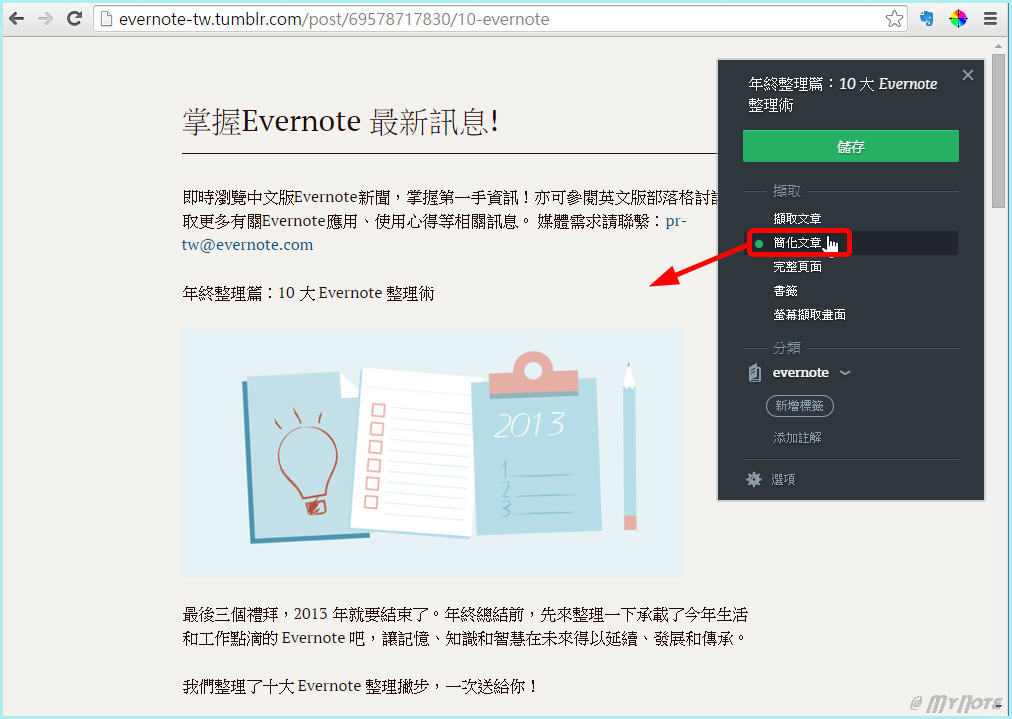The width and height of the screenshot is (1012, 719).
Task: Click the notebook icon beside evernote
Action: [x=754, y=373]
